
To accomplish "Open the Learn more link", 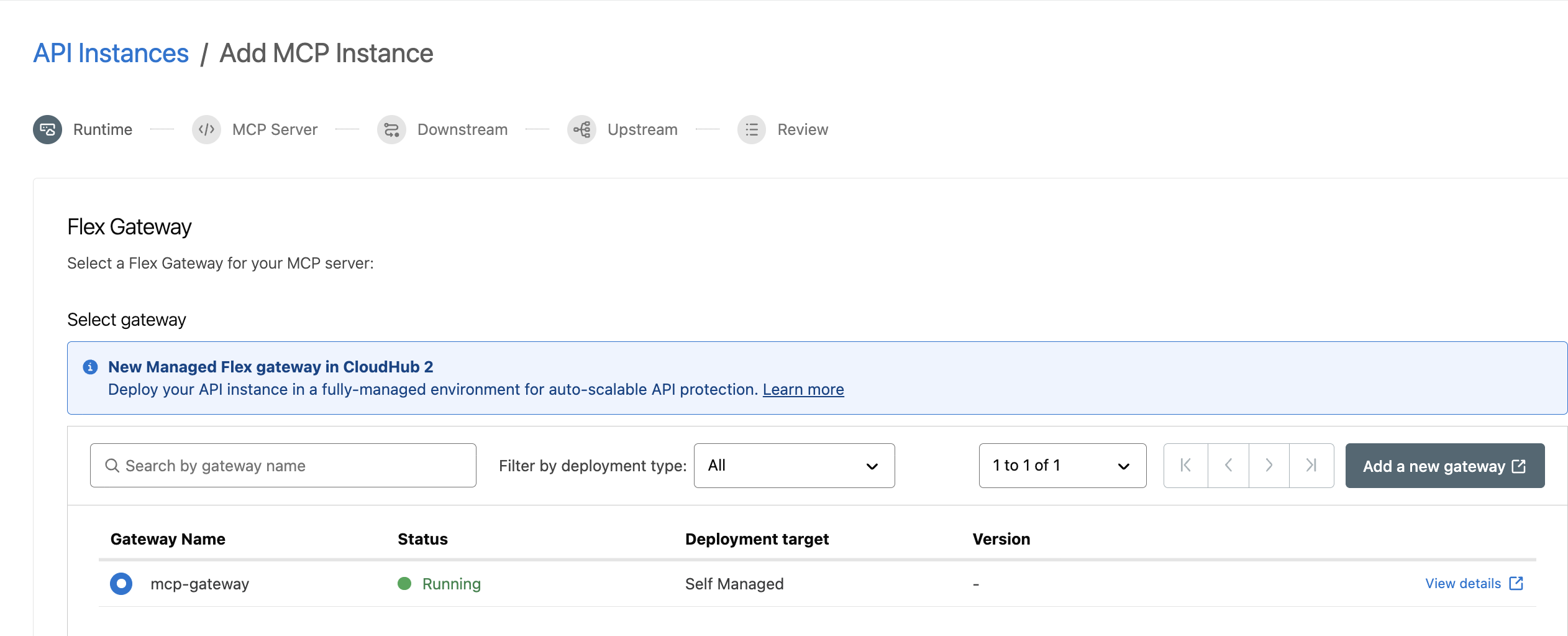I will 803,389.
